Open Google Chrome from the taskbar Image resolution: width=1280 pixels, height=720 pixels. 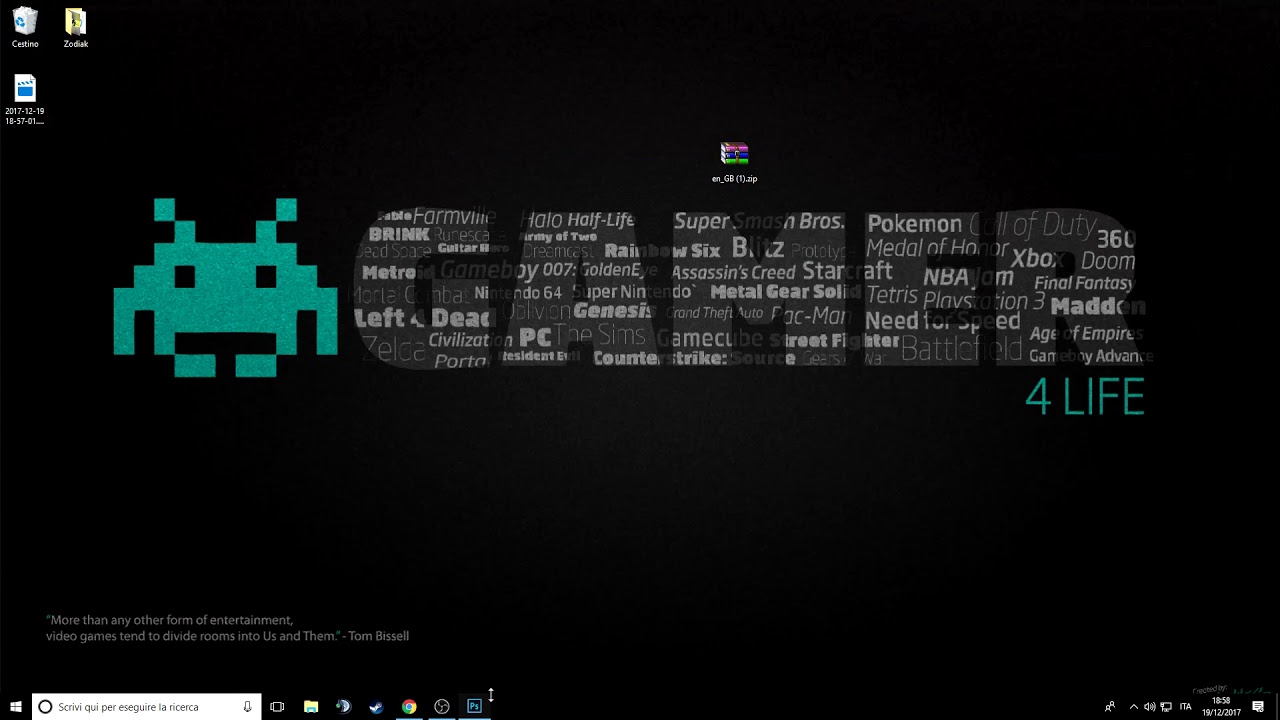(x=409, y=707)
